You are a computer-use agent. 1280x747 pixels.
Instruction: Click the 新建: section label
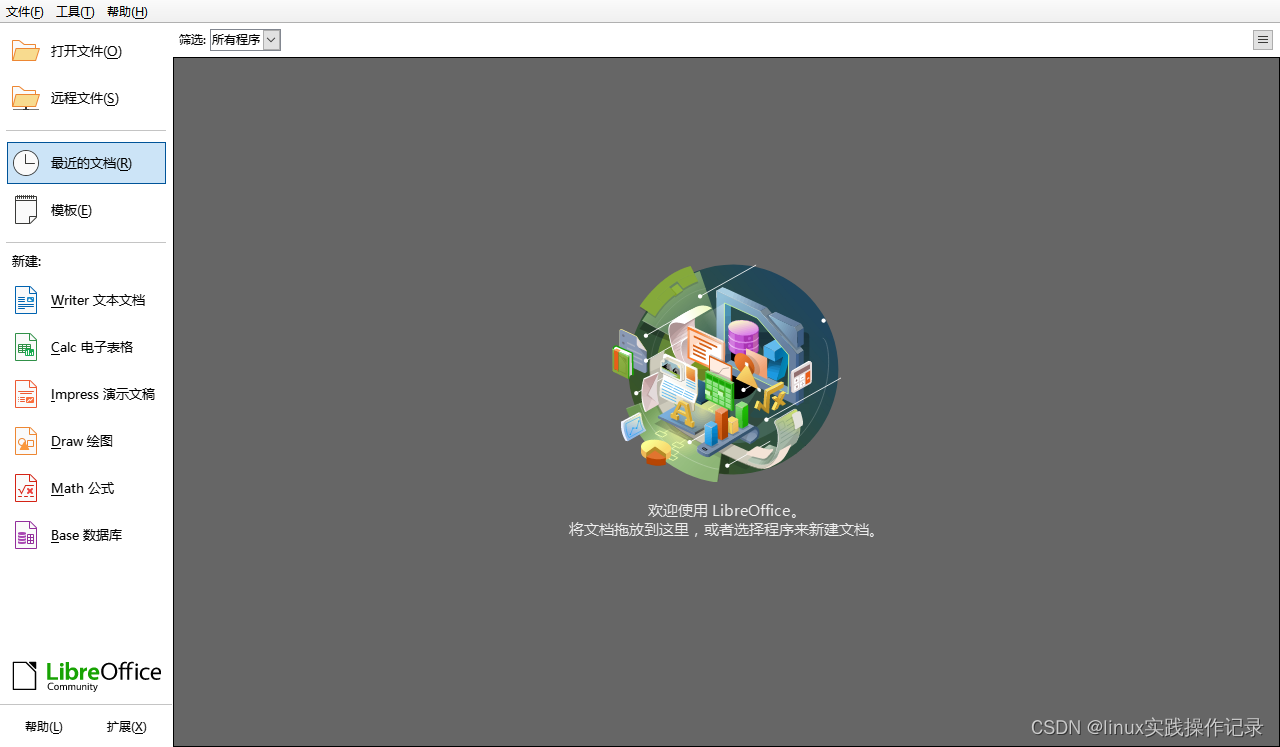[26, 261]
